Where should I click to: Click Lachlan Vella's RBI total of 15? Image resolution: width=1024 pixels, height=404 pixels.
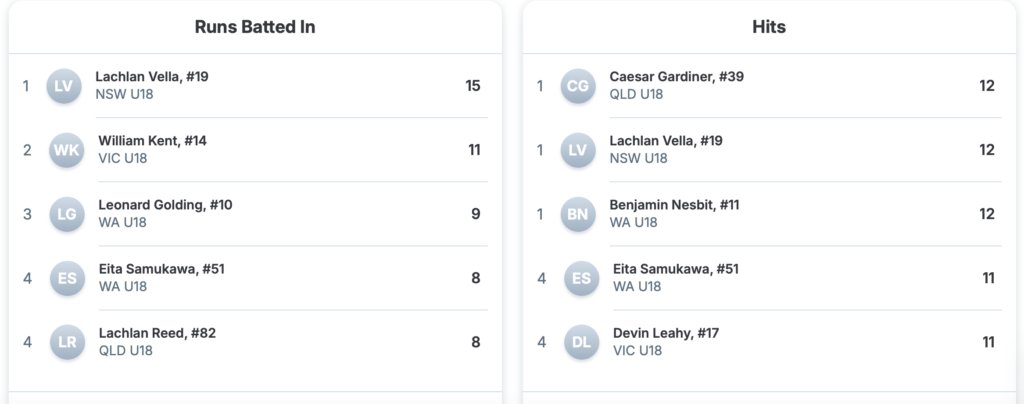(473, 86)
